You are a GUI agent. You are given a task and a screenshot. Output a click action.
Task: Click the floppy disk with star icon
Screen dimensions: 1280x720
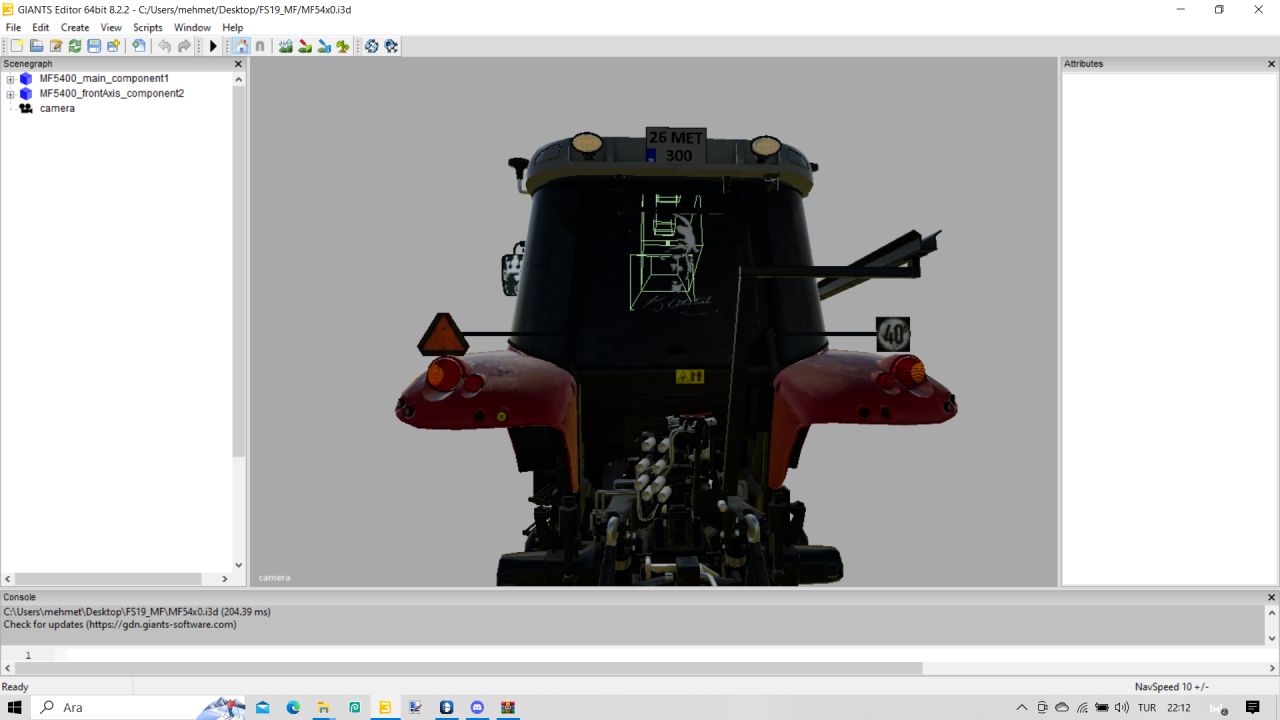coord(113,46)
